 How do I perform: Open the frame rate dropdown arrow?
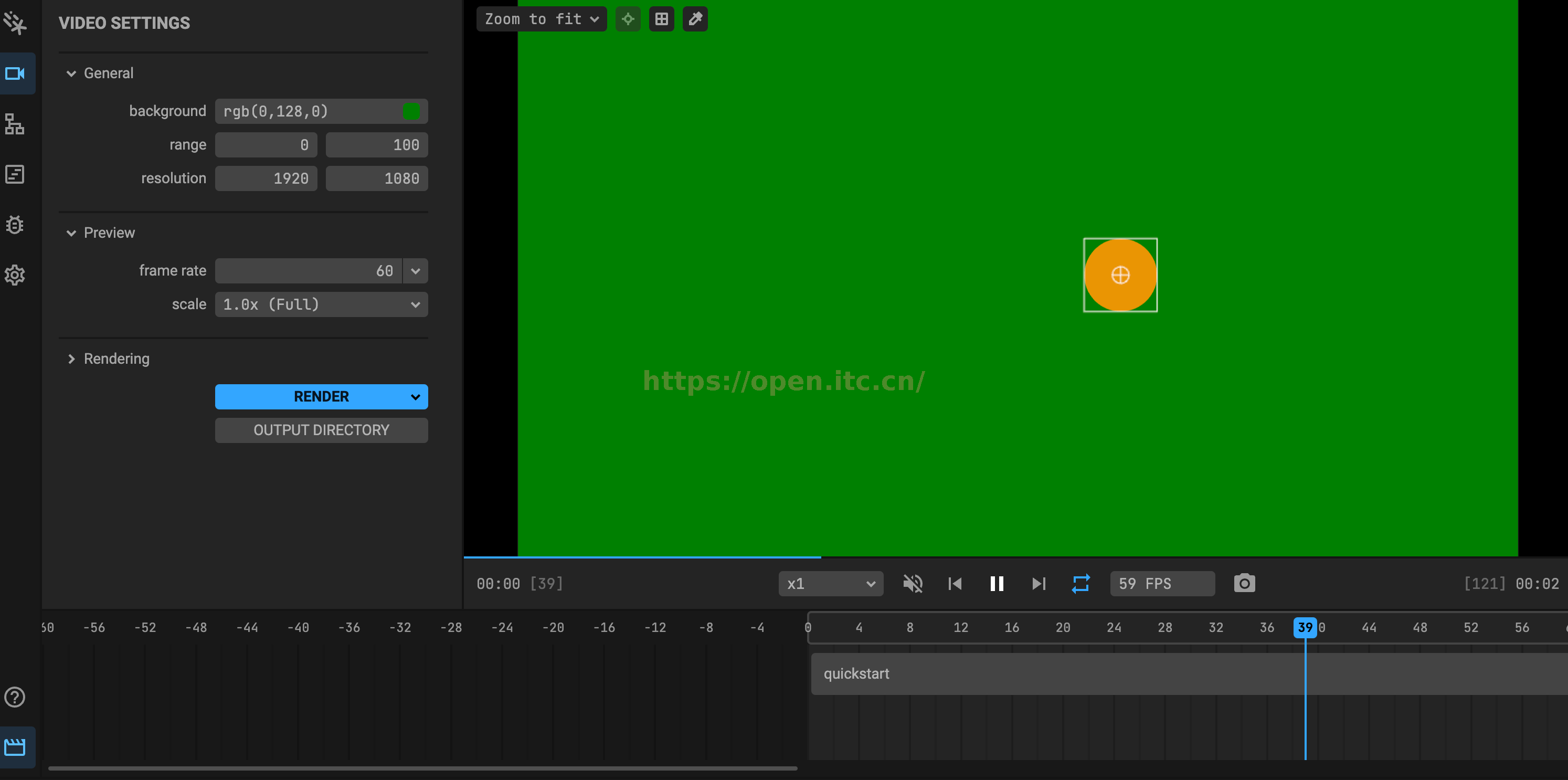tap(415, 271)
